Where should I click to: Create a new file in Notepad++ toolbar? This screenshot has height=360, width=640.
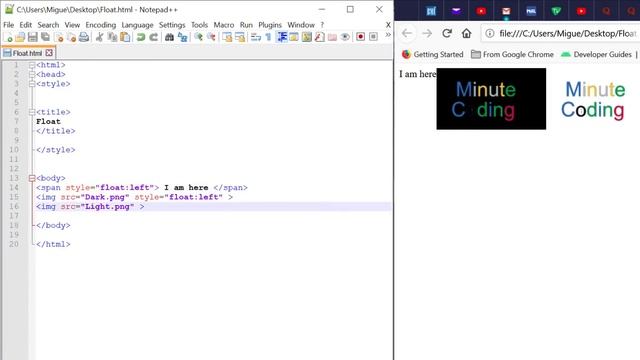pyautogui.click(x=8, y=37)
